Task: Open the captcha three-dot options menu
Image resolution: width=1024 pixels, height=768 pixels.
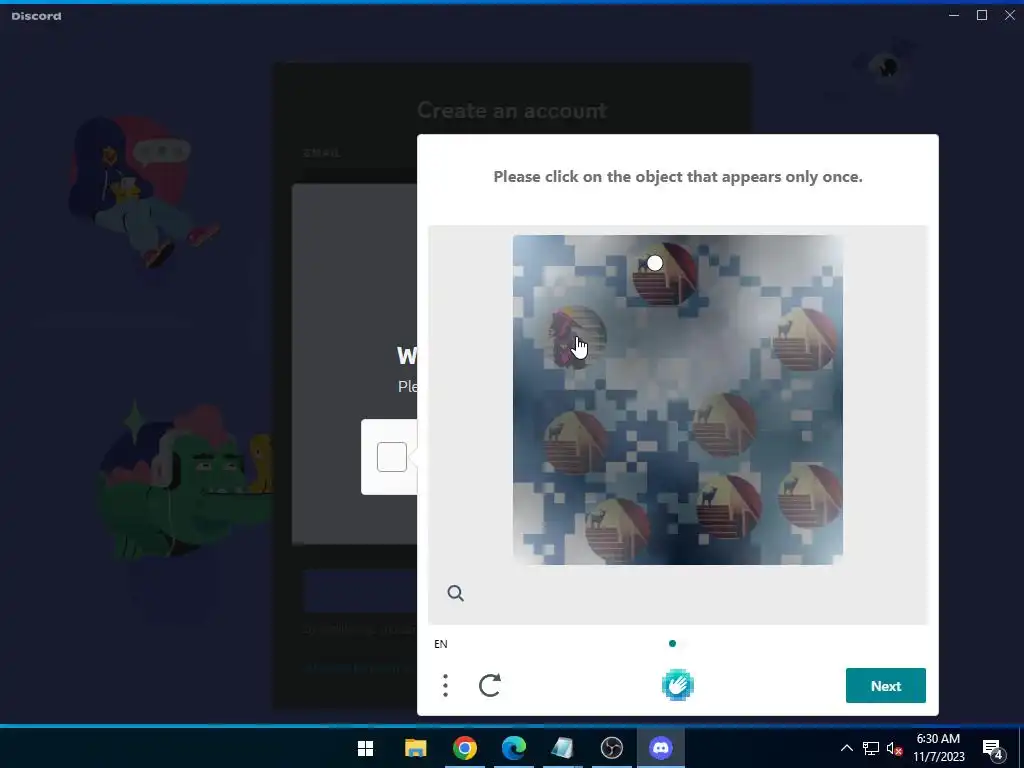Action: pyautogui.click(x=445, y=685)
